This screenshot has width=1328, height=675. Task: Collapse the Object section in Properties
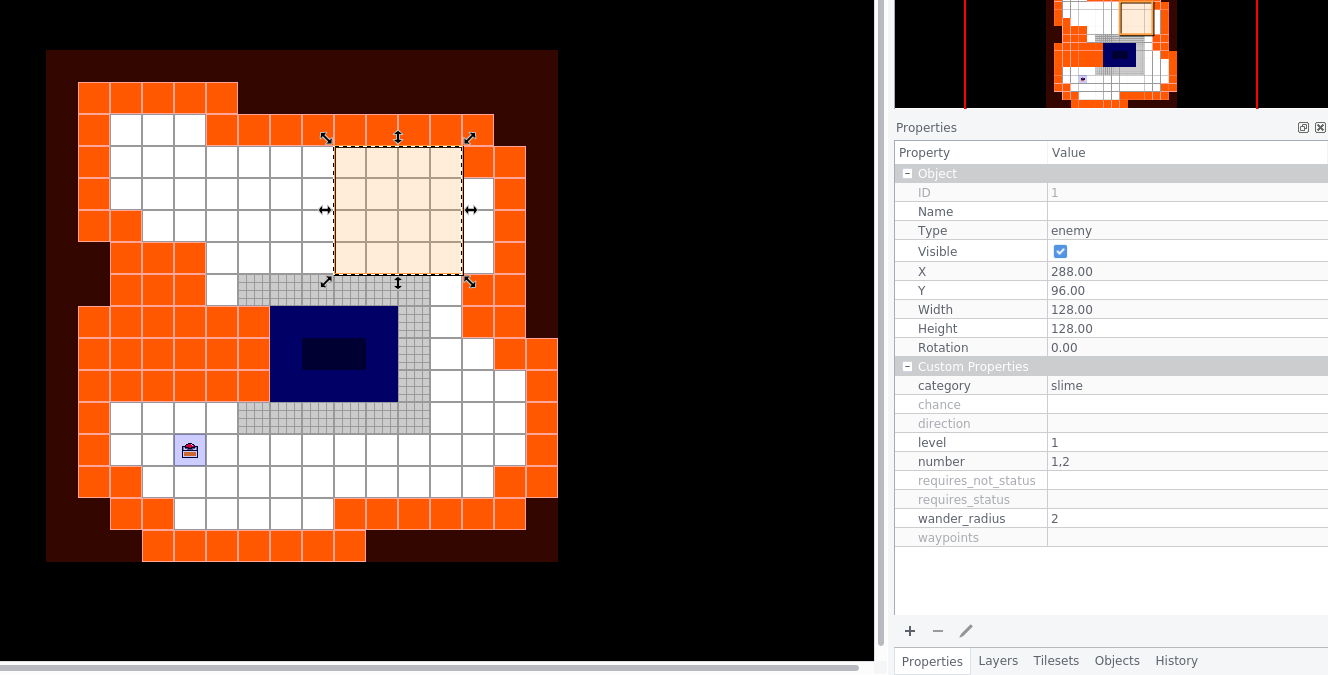[x=908, y=173]
